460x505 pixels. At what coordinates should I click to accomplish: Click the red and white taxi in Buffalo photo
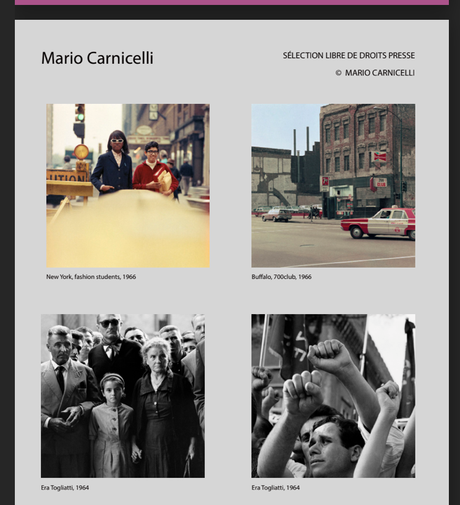(x=378, y=223)
